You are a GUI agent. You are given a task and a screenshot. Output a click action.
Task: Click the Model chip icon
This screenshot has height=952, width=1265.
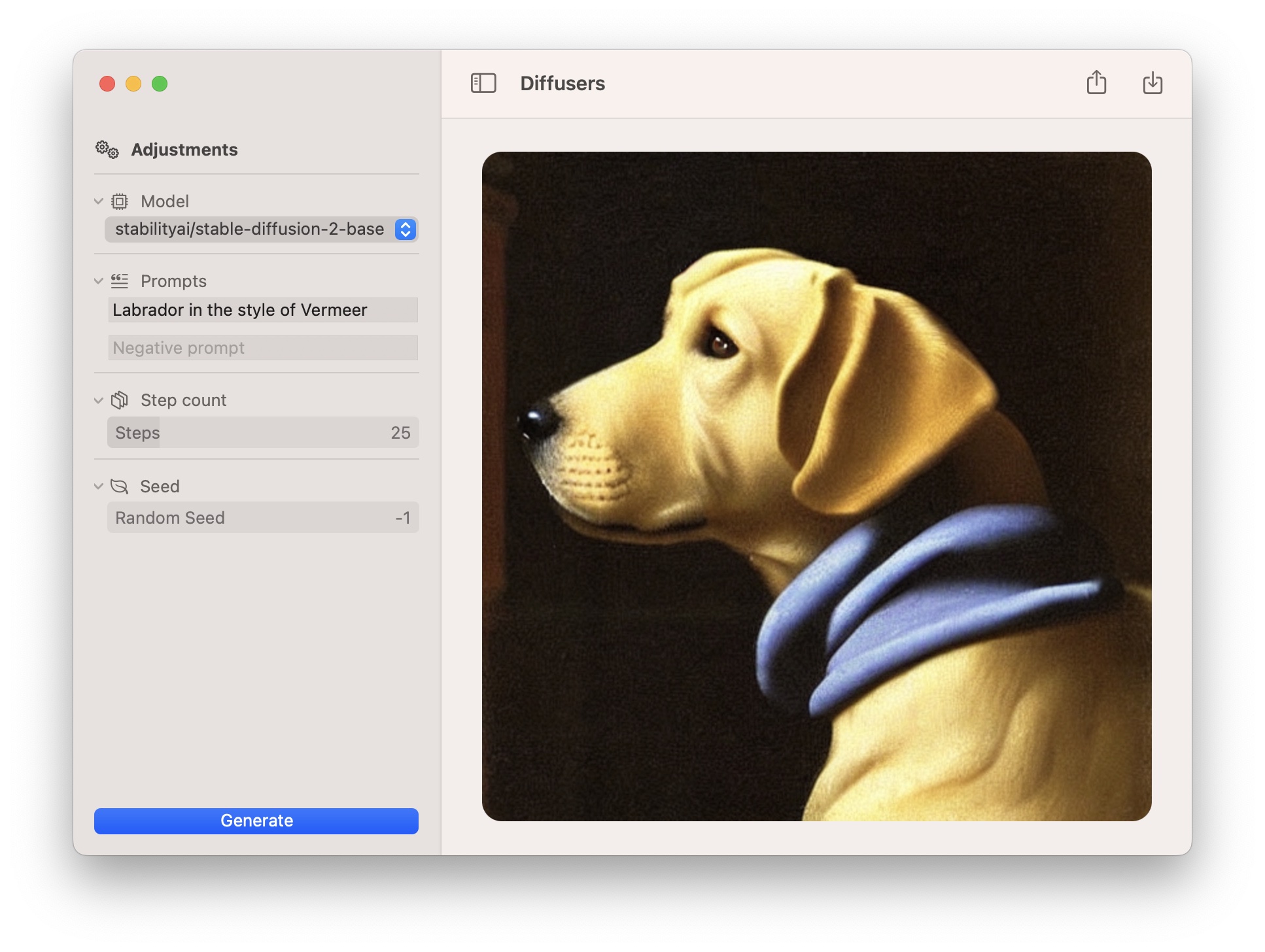[x=120, y=201]
